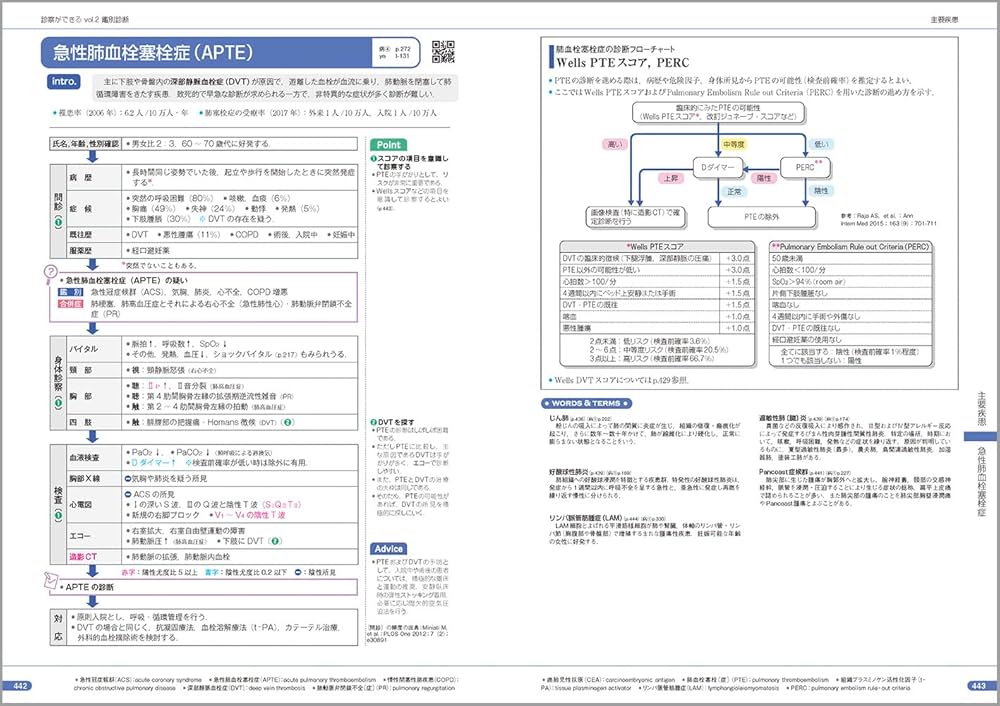The image size is (1000, 706).
Task: Toggle the 陽性 label on the PERC arrow
Action: pos(761,177)
